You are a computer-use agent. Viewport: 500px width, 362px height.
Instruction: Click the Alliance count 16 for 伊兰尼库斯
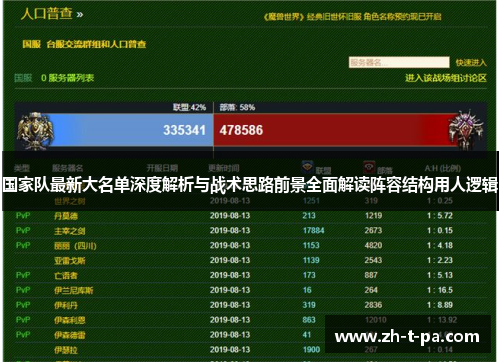point(307,290)
